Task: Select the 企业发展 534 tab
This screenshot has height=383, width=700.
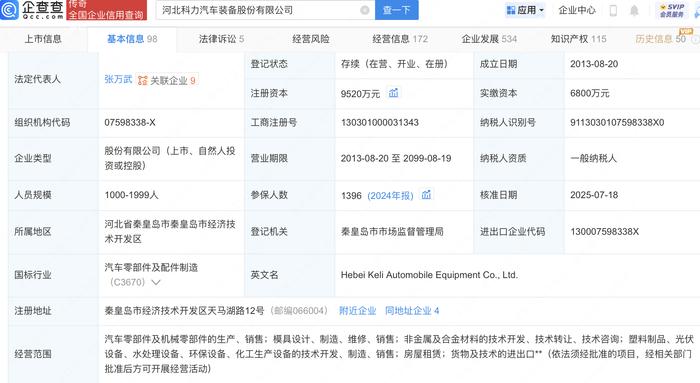Action: pos(489,39)
